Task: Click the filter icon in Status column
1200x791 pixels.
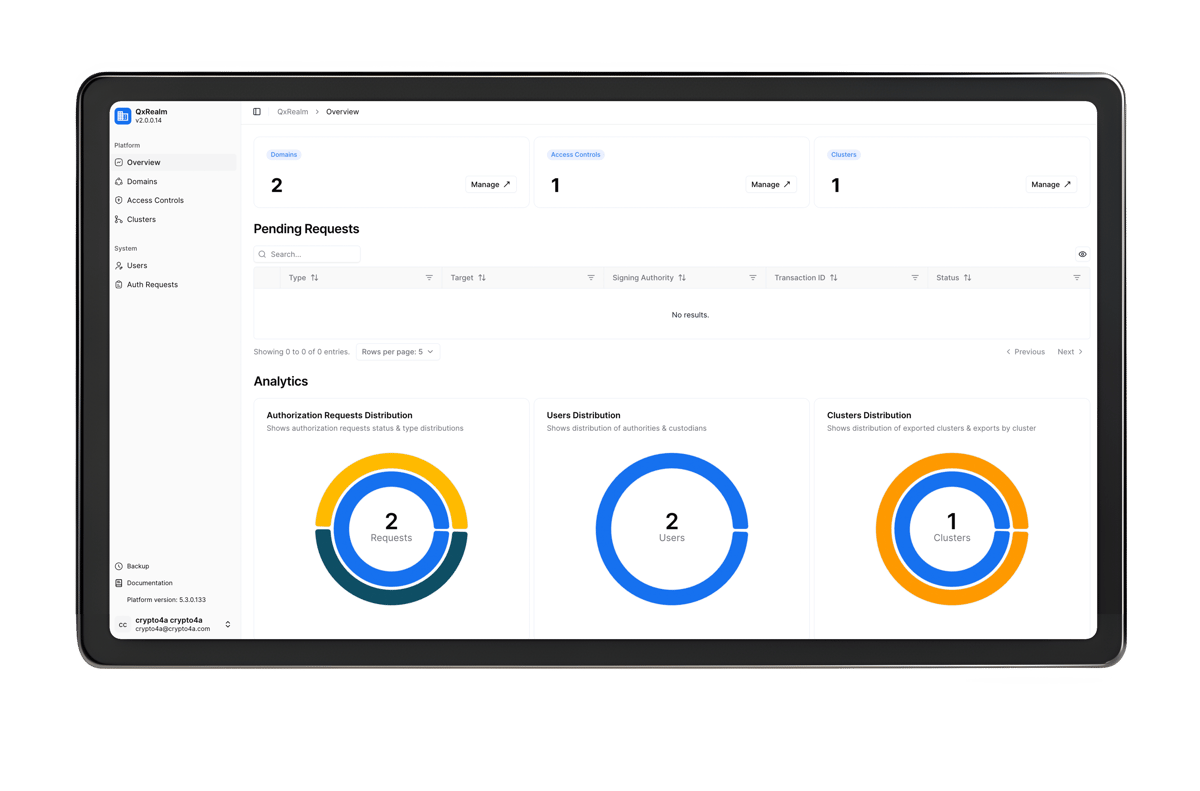Action: tap(1077, 278)
